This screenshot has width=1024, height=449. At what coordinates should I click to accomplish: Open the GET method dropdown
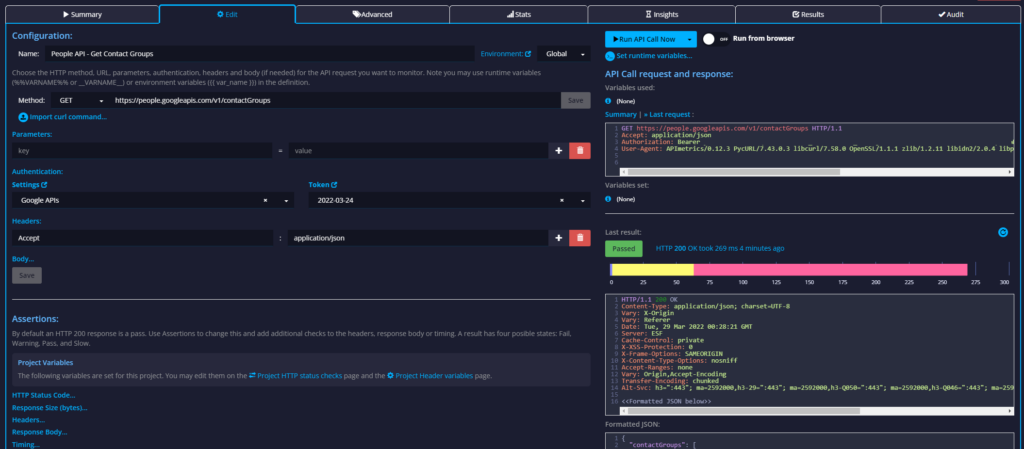click(80, 101)
